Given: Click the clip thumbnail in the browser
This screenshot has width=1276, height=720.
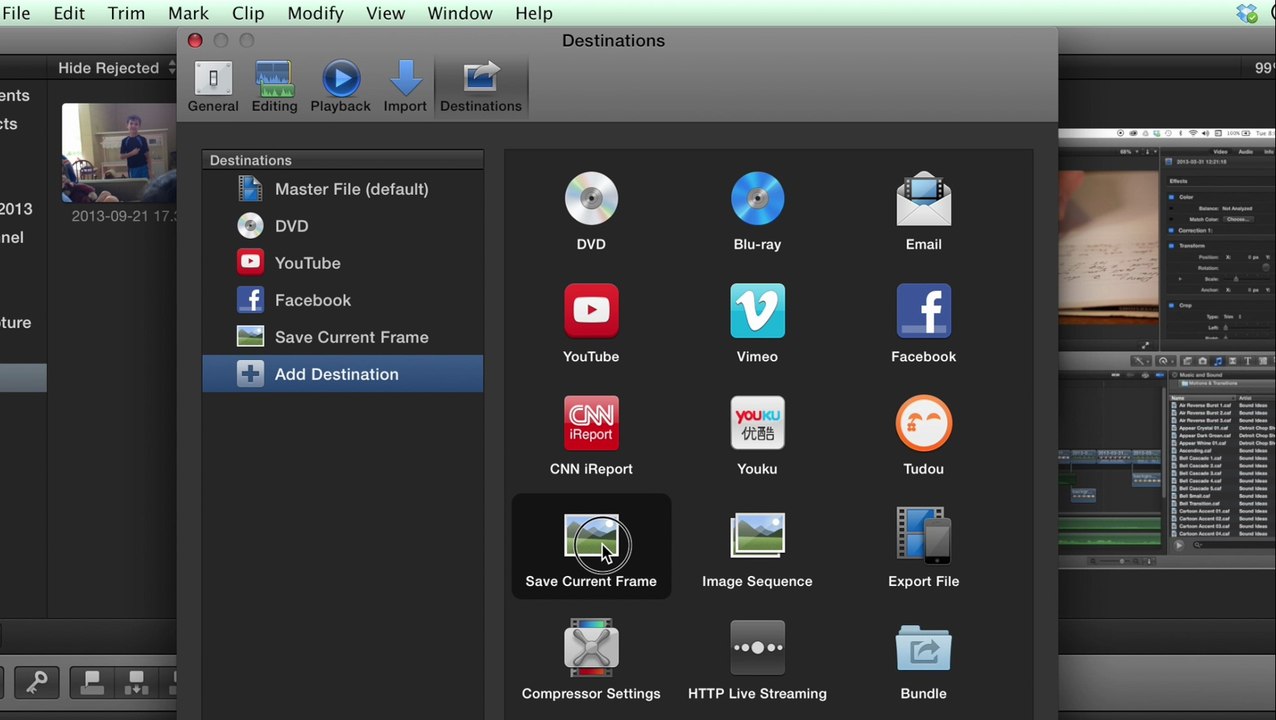Looking at the screenshot, I should click(x=119, y=153).
